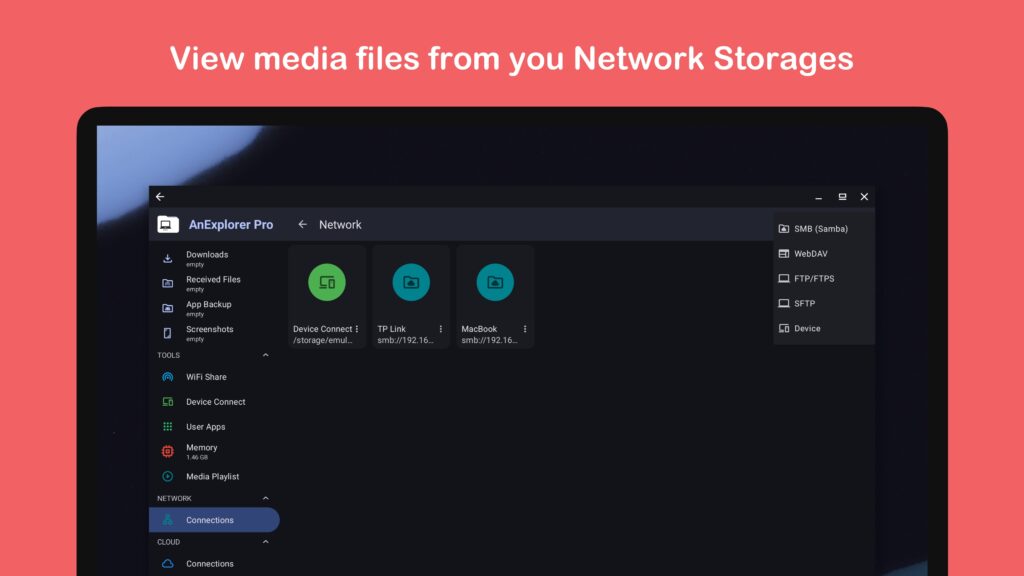Open the App Backup folder
The height and width of the screenshot is (576, 1024).
click(167, 308)
